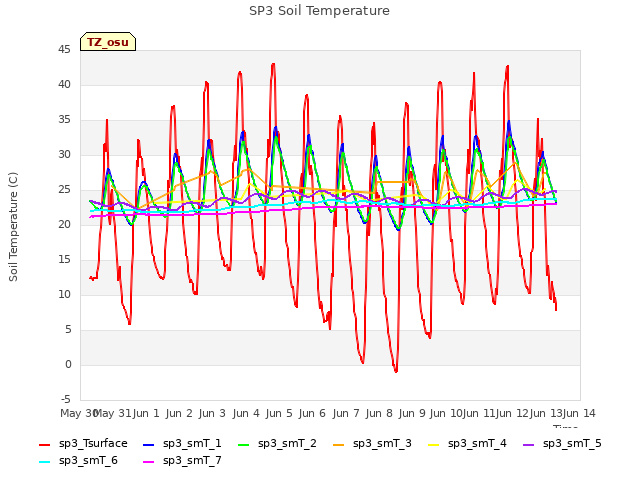Click the Jun 10 x-axis date label
Screen dimensions: 640x480
[x=446, y=413]
